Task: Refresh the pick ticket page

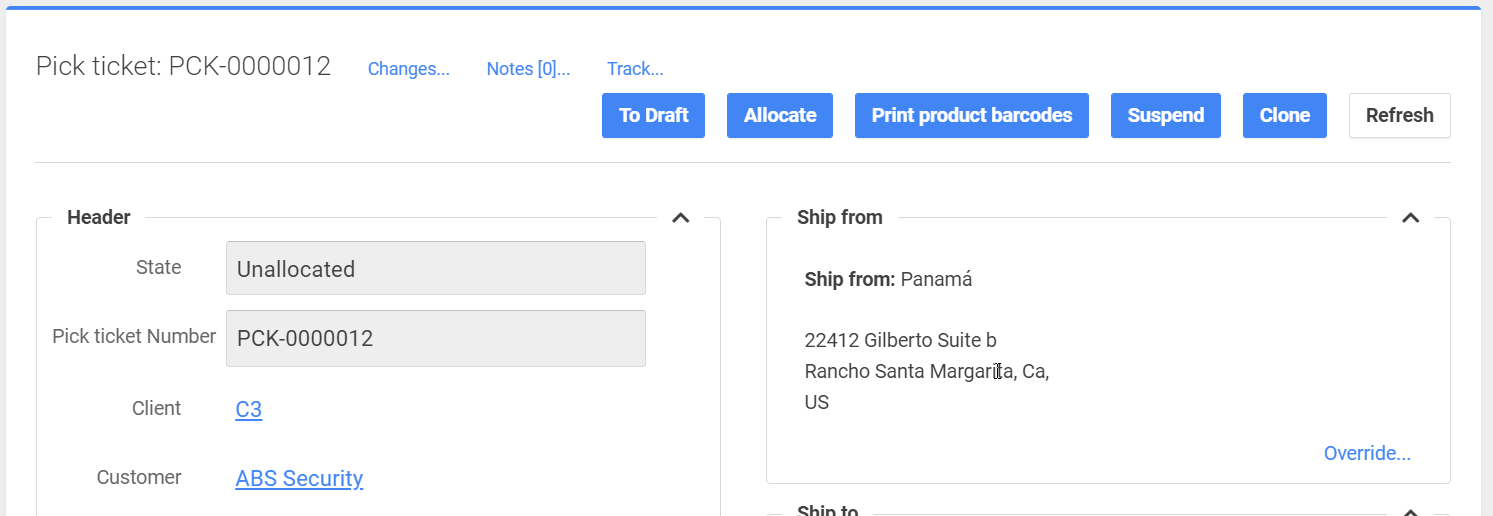Action: point(1399,116)
